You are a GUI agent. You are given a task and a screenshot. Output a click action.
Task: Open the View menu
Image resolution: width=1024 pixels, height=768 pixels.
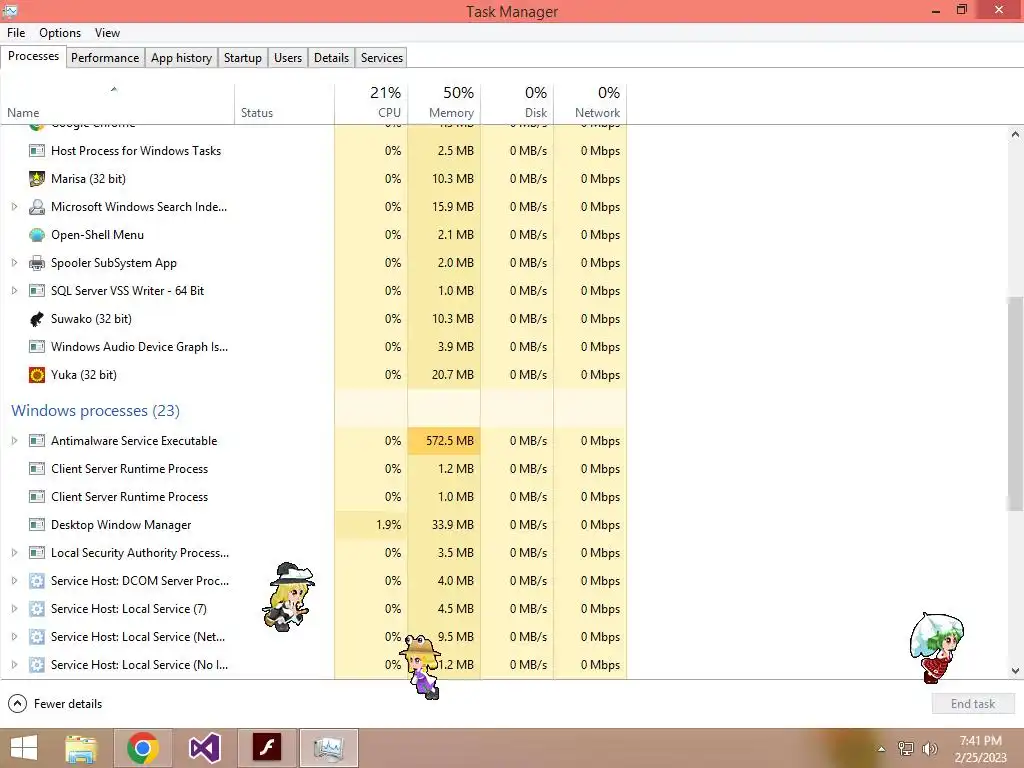pyautogui.click(x=107, y=33)
